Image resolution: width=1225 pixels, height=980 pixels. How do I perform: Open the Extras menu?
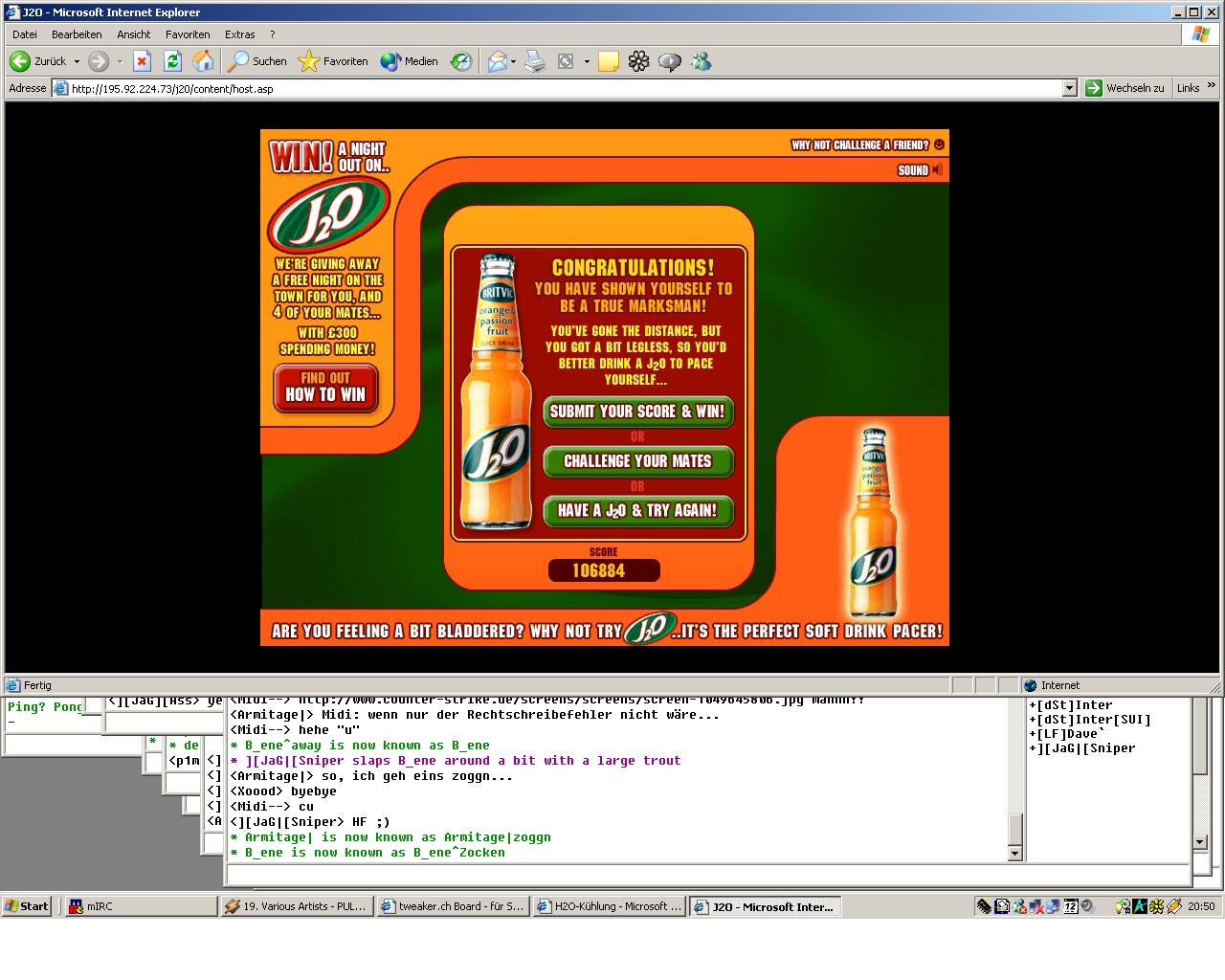click(239, 34)
